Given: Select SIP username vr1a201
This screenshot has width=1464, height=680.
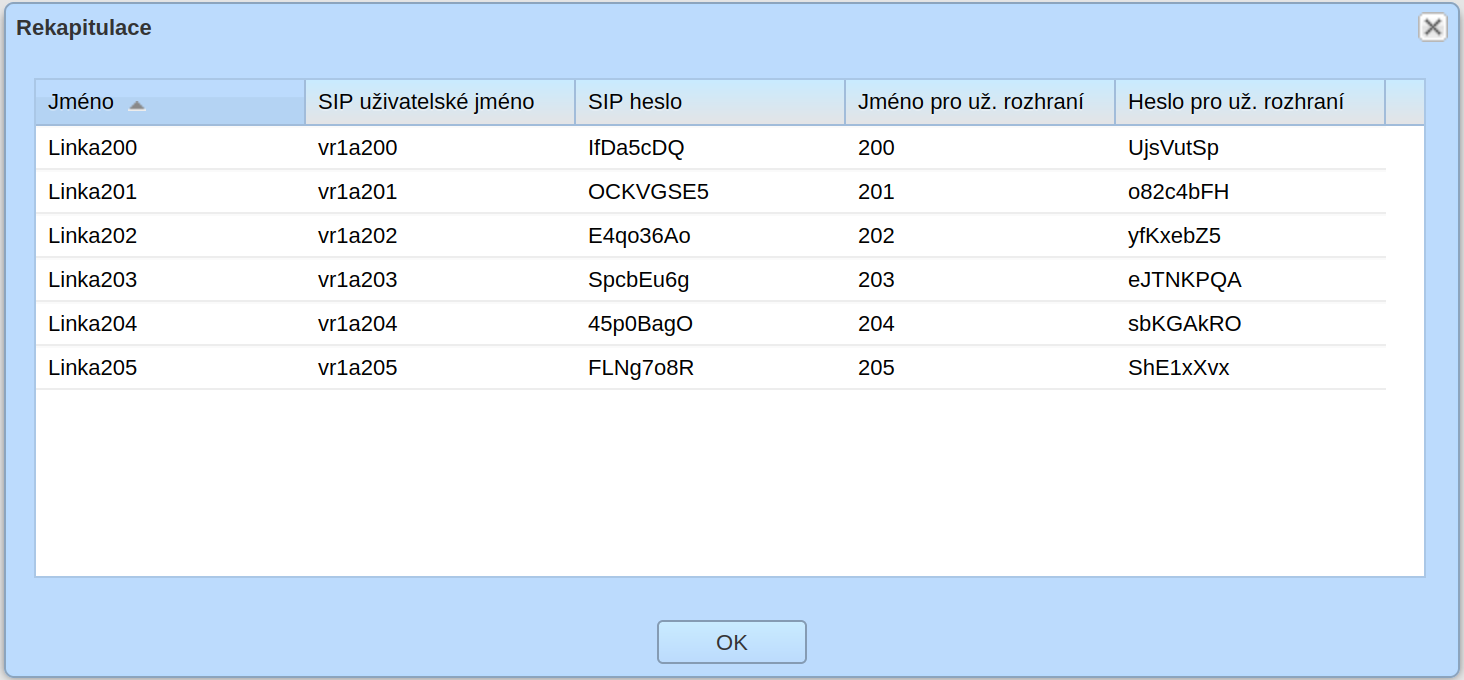Looking at the screenshot, I should pyautogui.click(x=358, y=192).
